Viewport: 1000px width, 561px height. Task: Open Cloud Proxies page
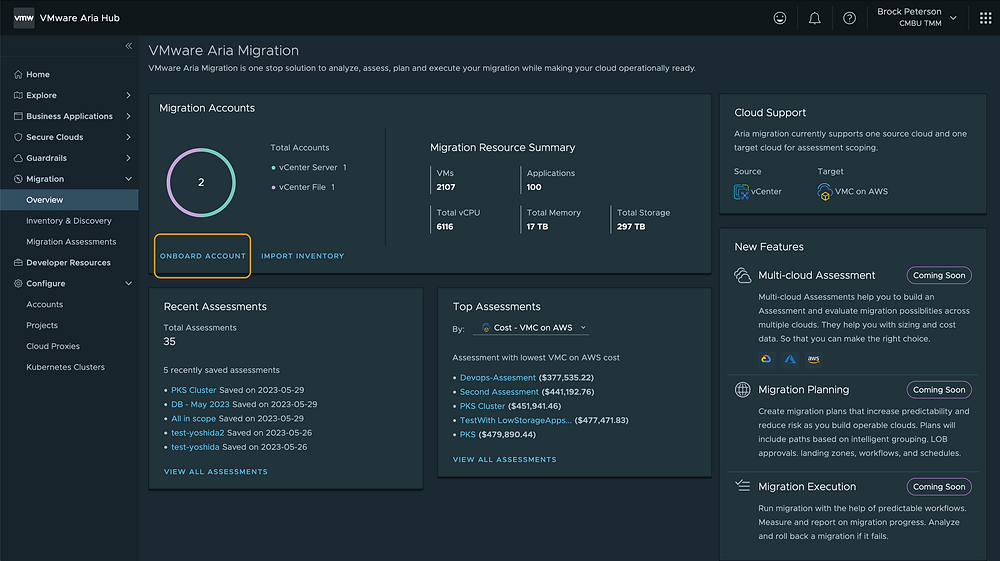(53, 346)
